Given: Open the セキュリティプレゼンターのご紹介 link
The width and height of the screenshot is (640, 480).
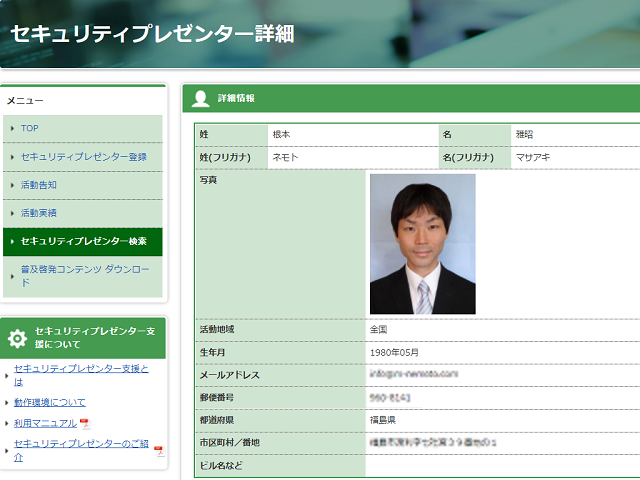Looking at the screenshot, I should point(80,449).
